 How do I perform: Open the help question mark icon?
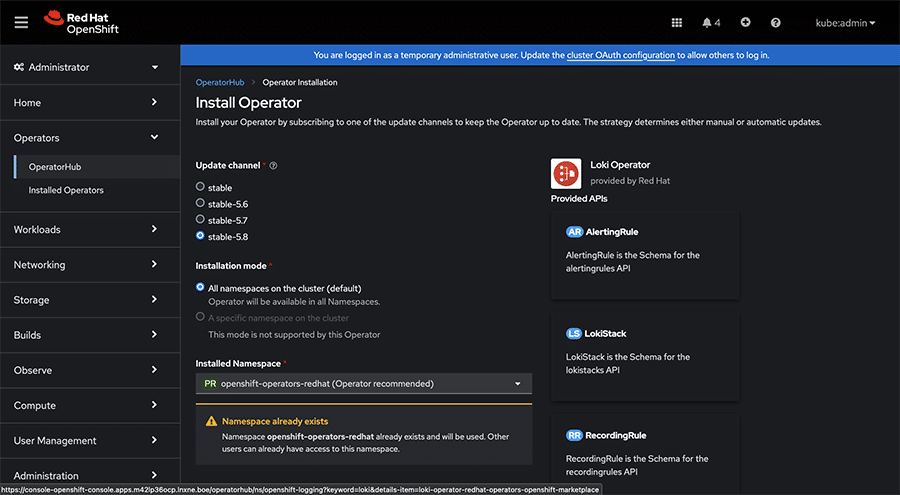click(x=776, y=23)
